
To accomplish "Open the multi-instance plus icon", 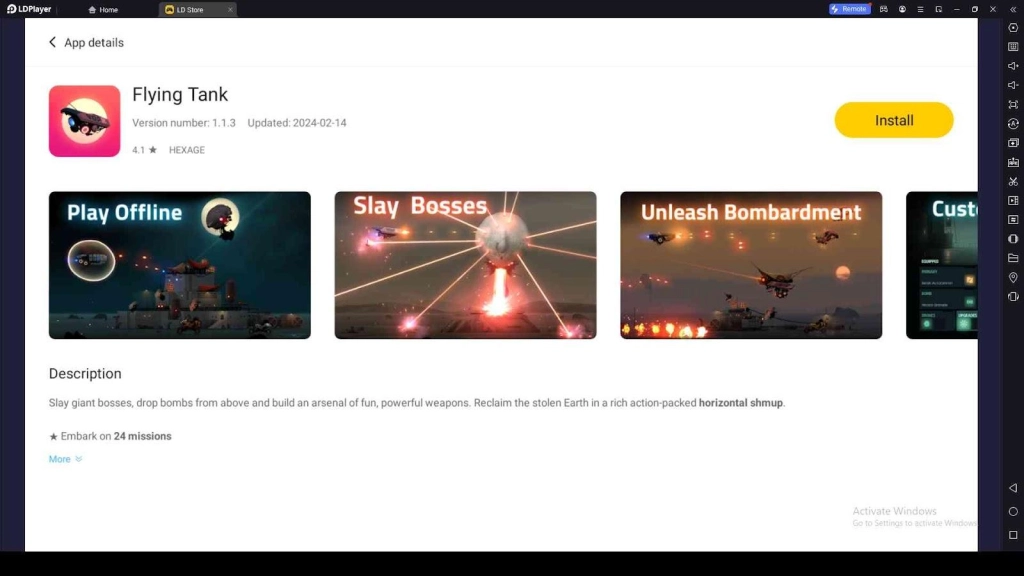I will [x=1013, y=143].
